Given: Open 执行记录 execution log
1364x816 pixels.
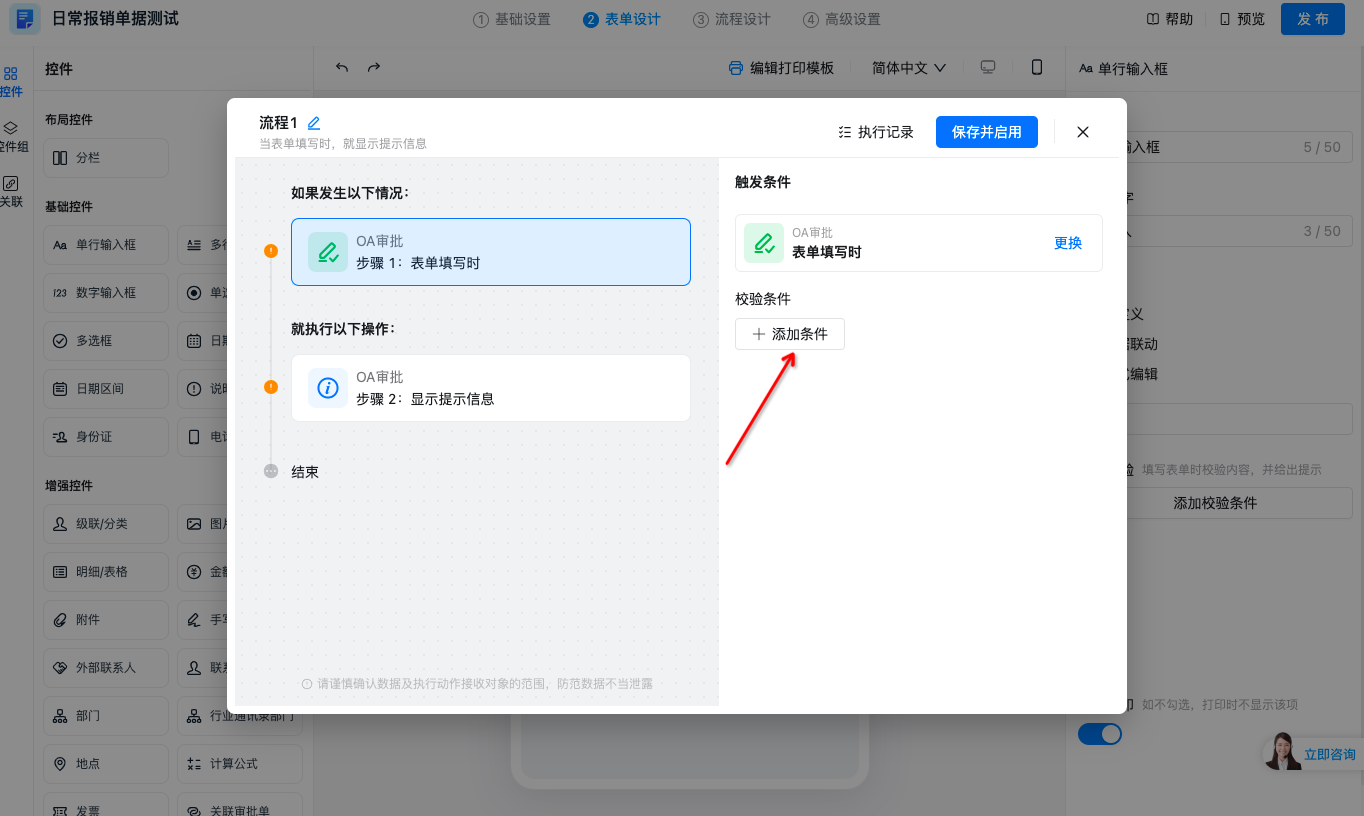Looking at the screenshot, I should point(876,132).
